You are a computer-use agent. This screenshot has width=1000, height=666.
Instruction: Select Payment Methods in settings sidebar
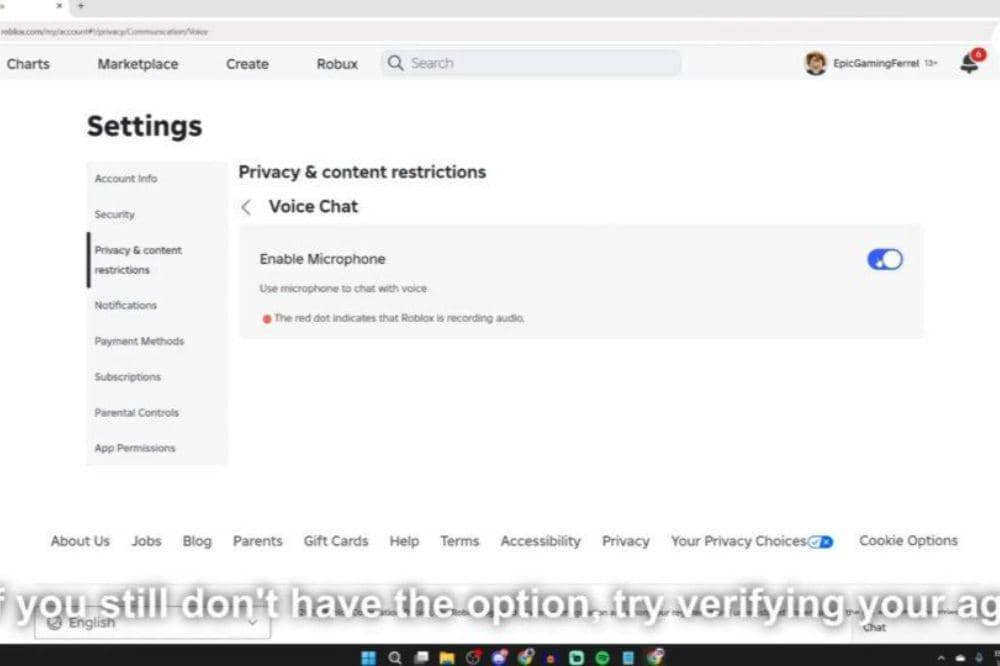(139, 341)
